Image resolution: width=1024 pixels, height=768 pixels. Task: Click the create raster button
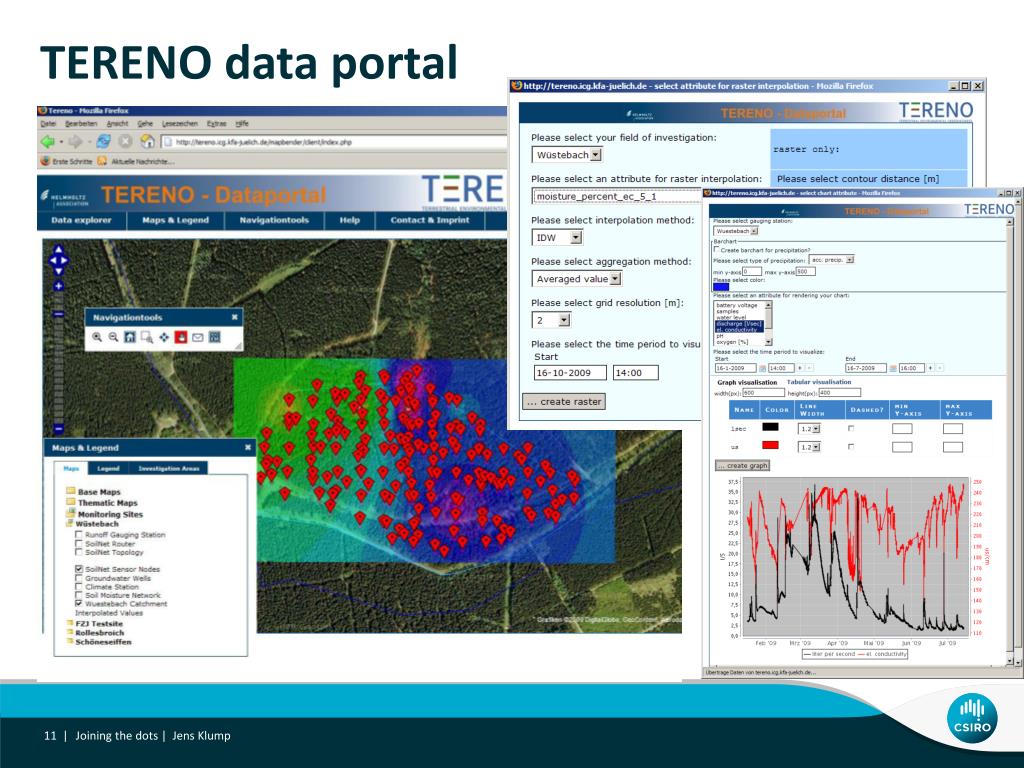(564, 402)
